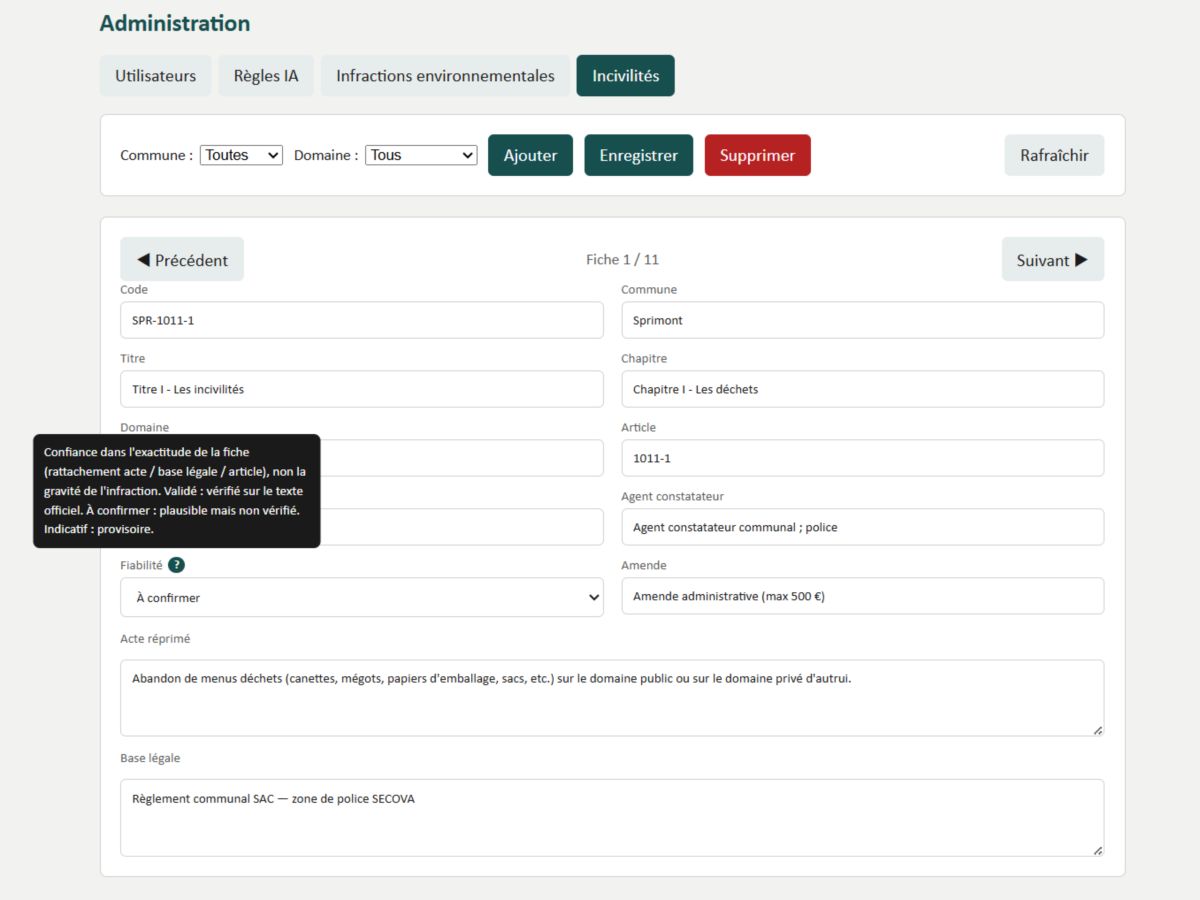Edit the Chapitre field
Viewport: 1200px width, 900px height.
(863, 389)
